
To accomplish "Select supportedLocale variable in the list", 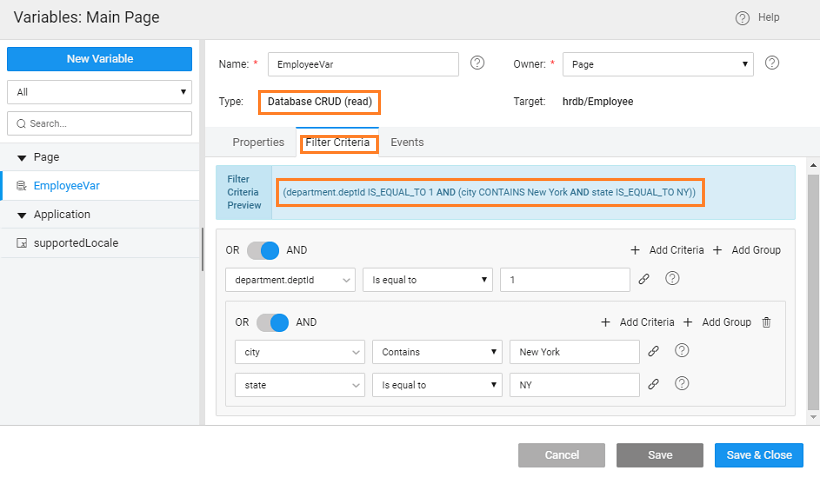I will pos(71,243).
